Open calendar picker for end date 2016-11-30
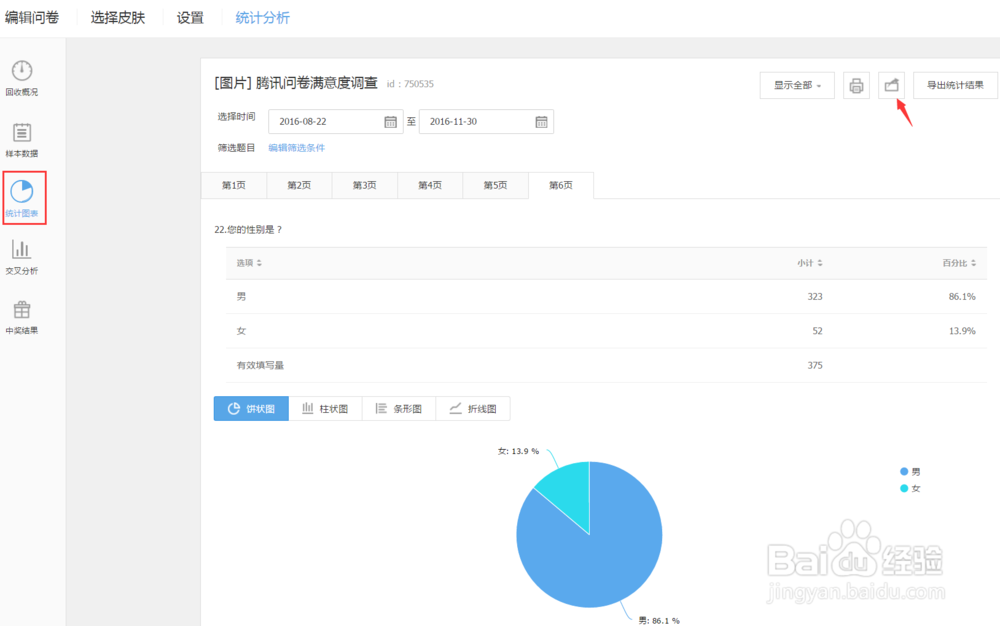Viewport: 1000px width, 626px height. [541, 122]
